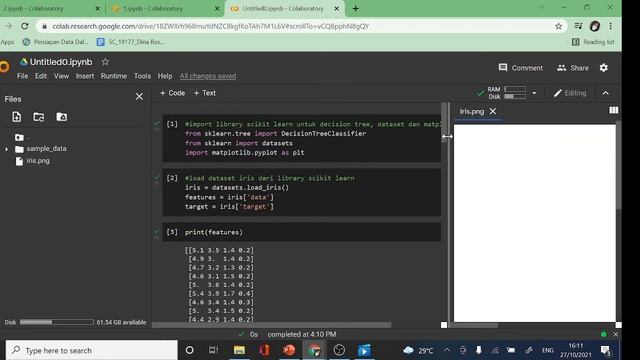The image size is (640, 360).
Task: Click the target = iris['target'] line
Action: coord(229,207)
